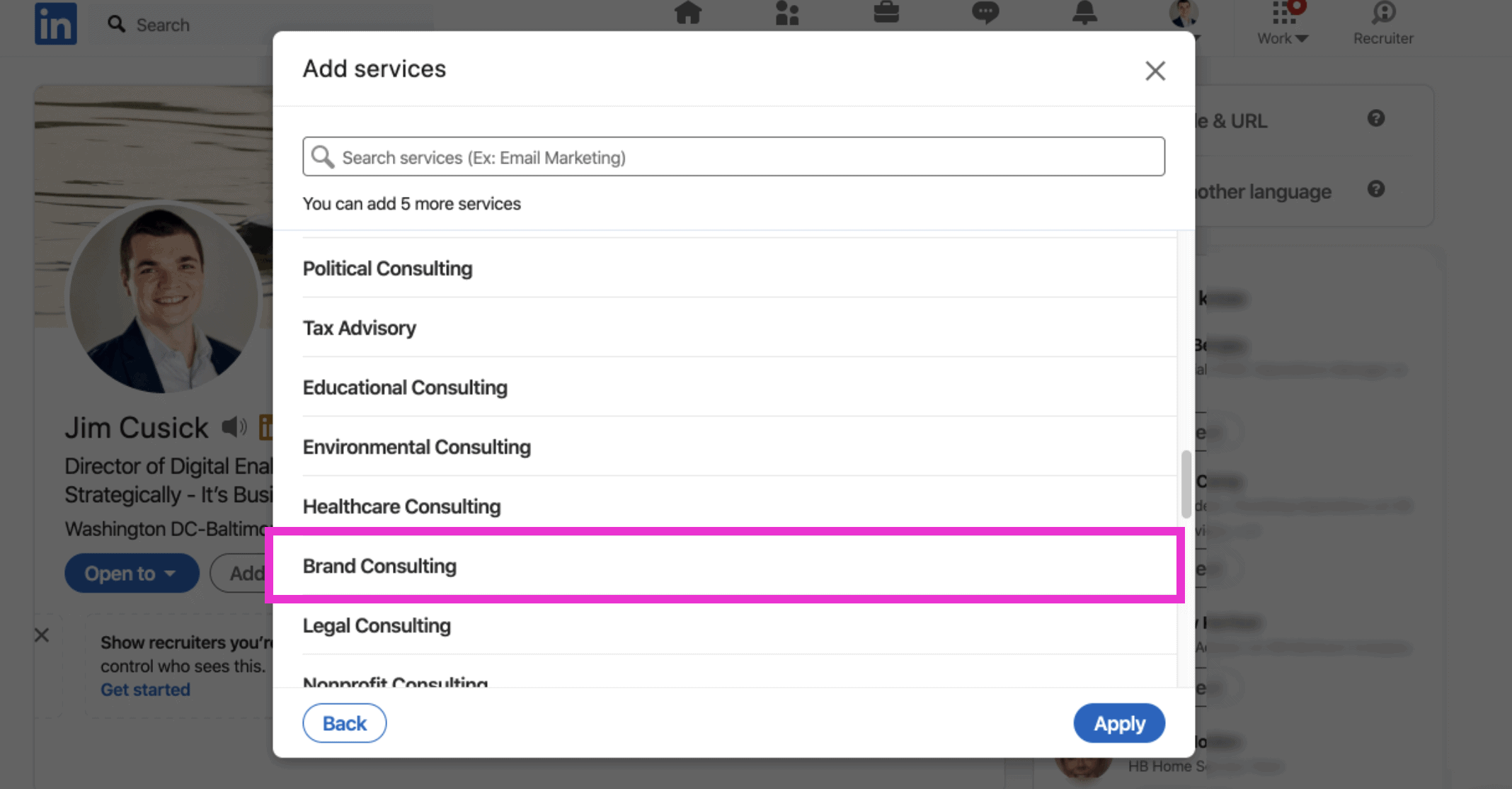This screenshot has height=789, width=1512.
Task: Click the help icon beside other language
Action: [x=1376, y=189]
